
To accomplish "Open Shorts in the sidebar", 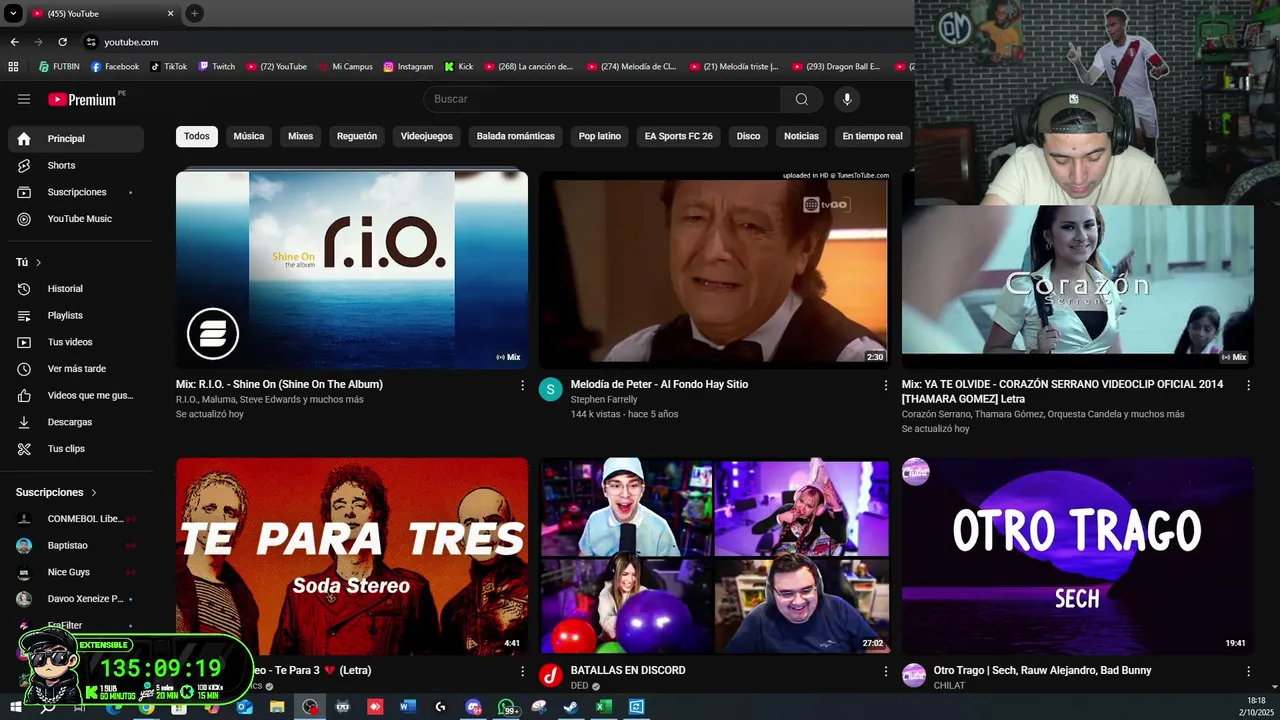I will coord(76,165).
